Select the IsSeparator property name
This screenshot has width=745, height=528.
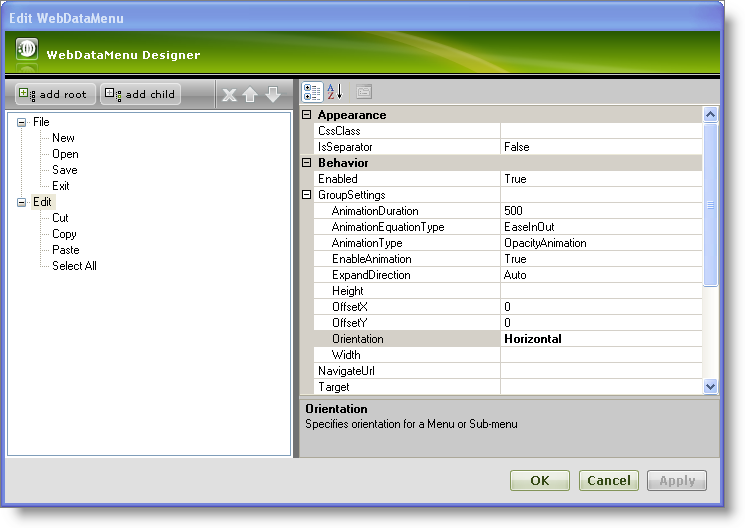[345, 147]
